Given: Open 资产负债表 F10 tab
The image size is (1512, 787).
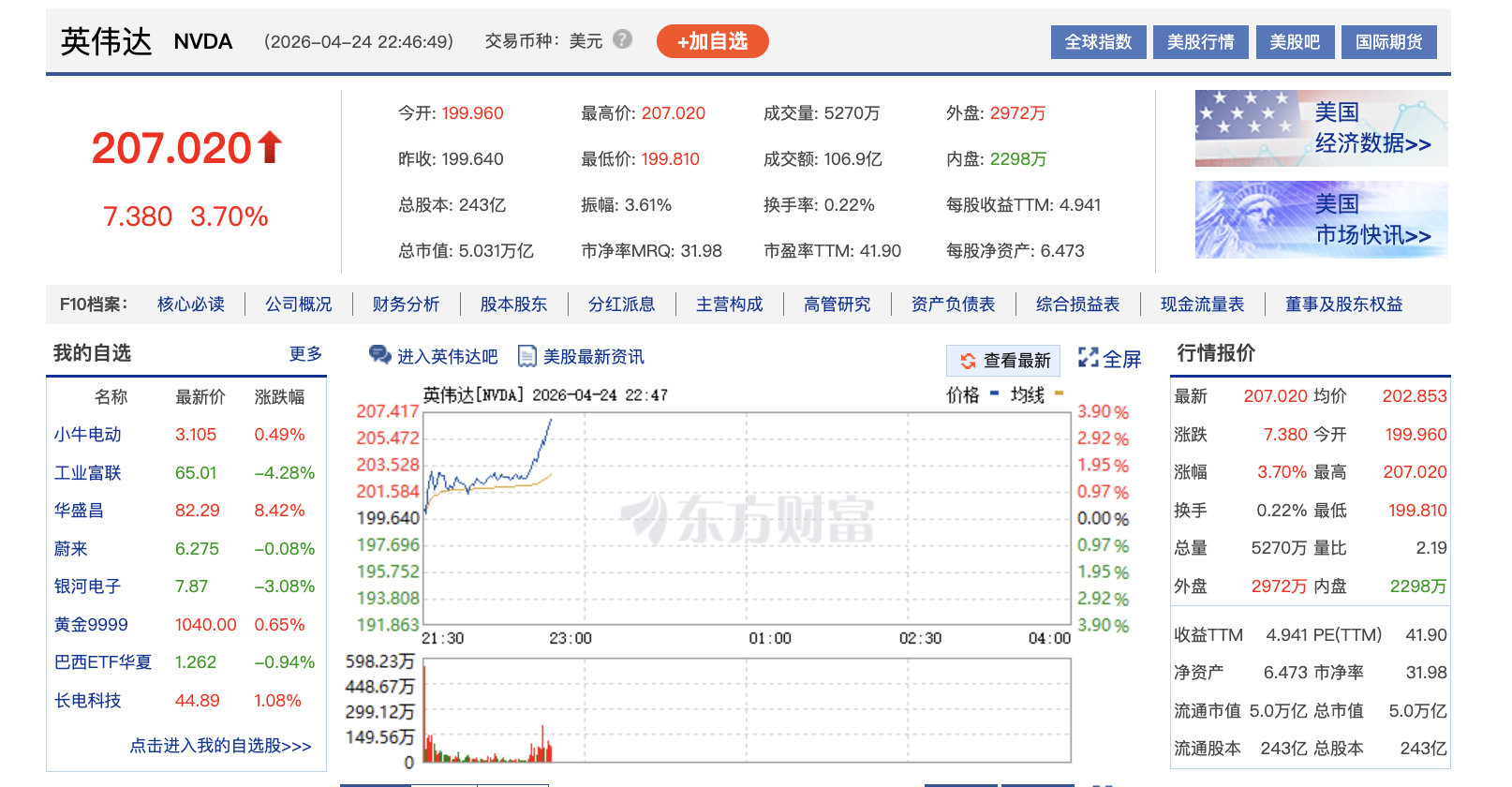Looking at the screenshot, I should (x=954, y=304).
